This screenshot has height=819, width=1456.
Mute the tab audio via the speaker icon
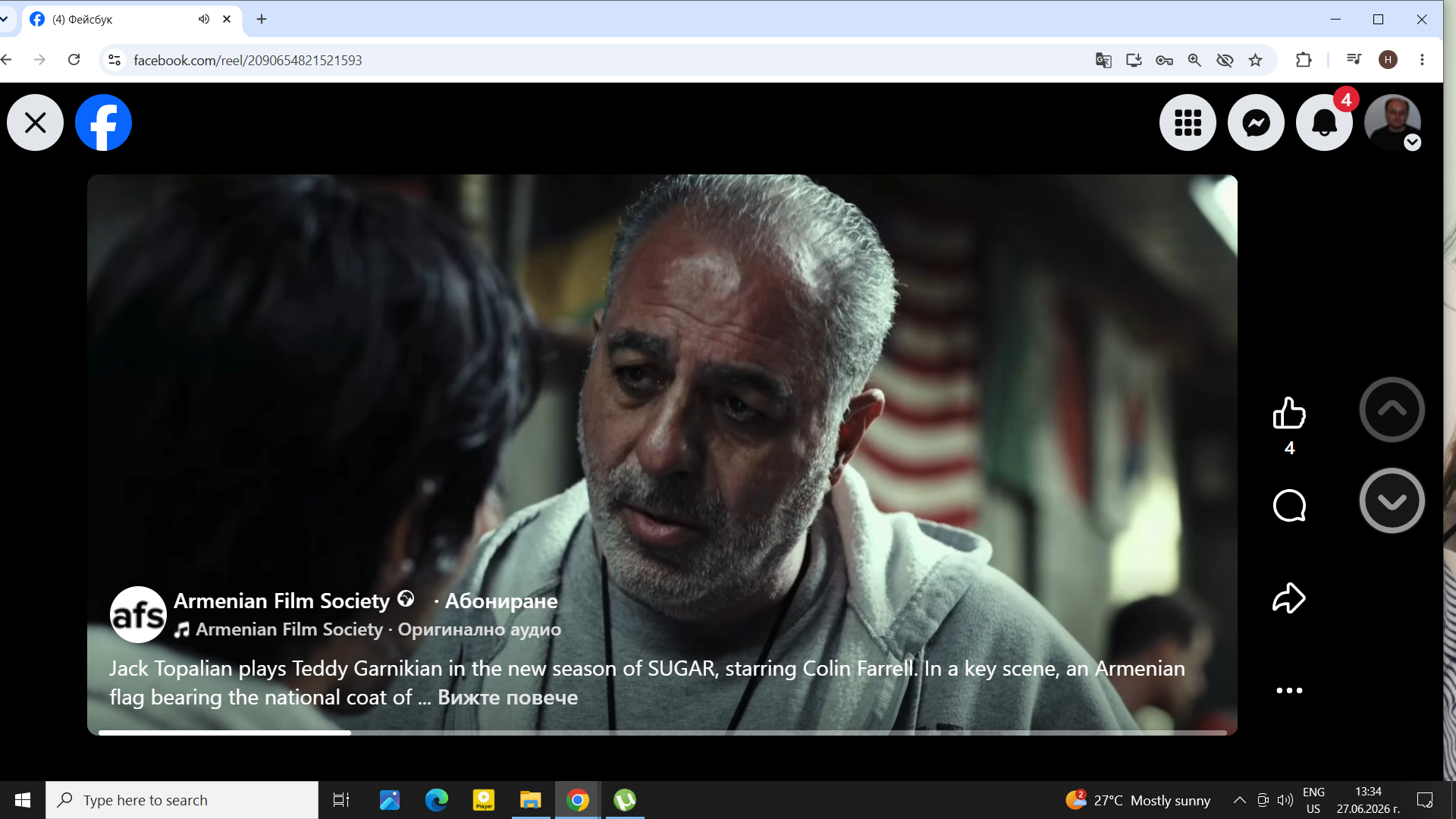pos(203,19)
